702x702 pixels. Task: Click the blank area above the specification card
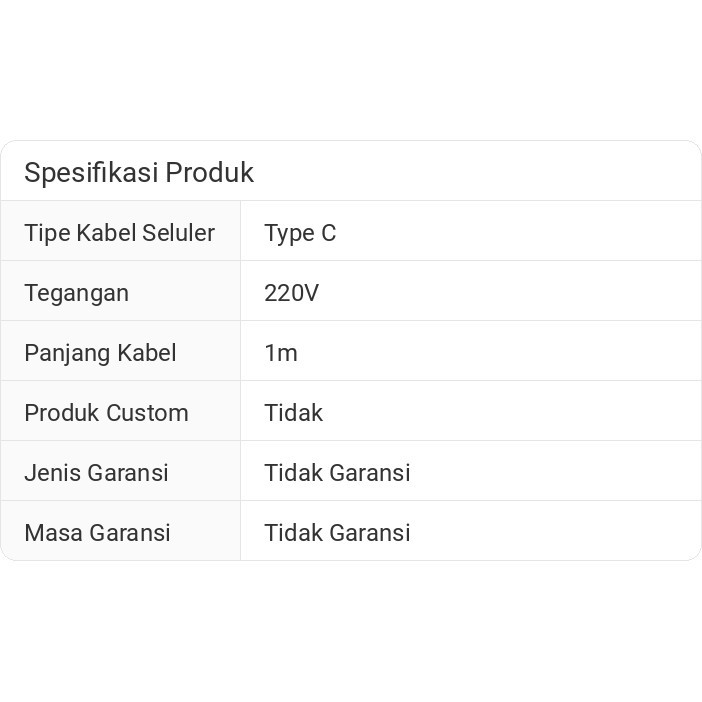(350, 70)
